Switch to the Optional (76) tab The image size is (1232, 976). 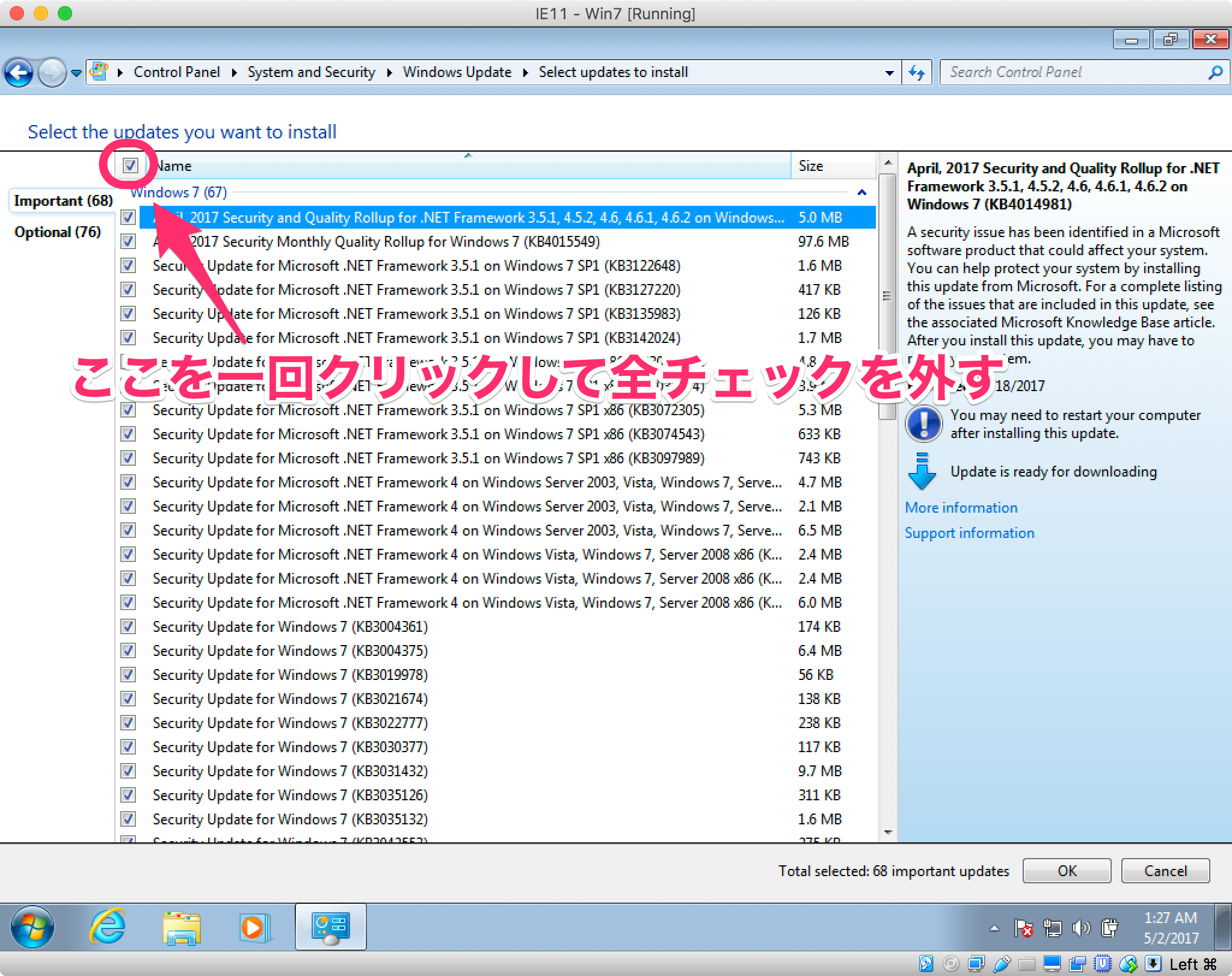coord(58,232)
